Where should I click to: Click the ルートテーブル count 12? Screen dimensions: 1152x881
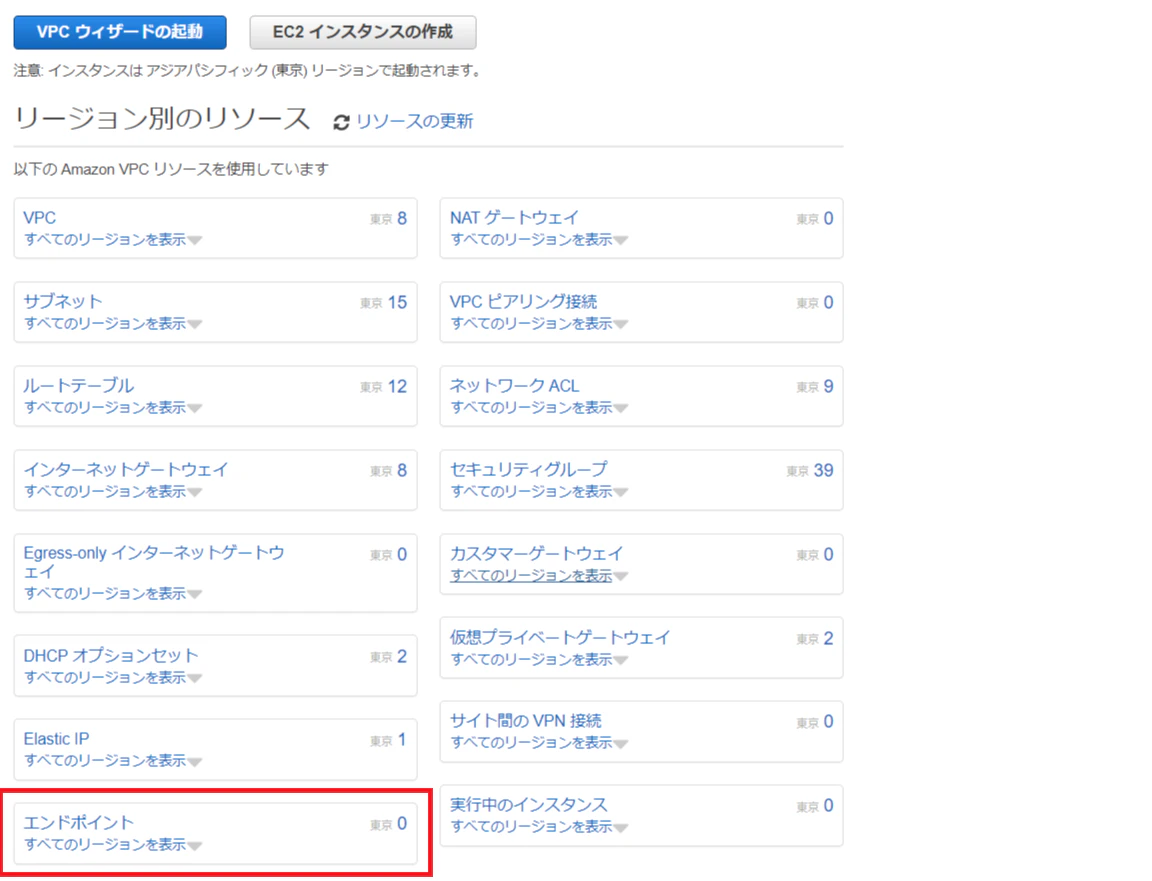(x=397, y=386)
